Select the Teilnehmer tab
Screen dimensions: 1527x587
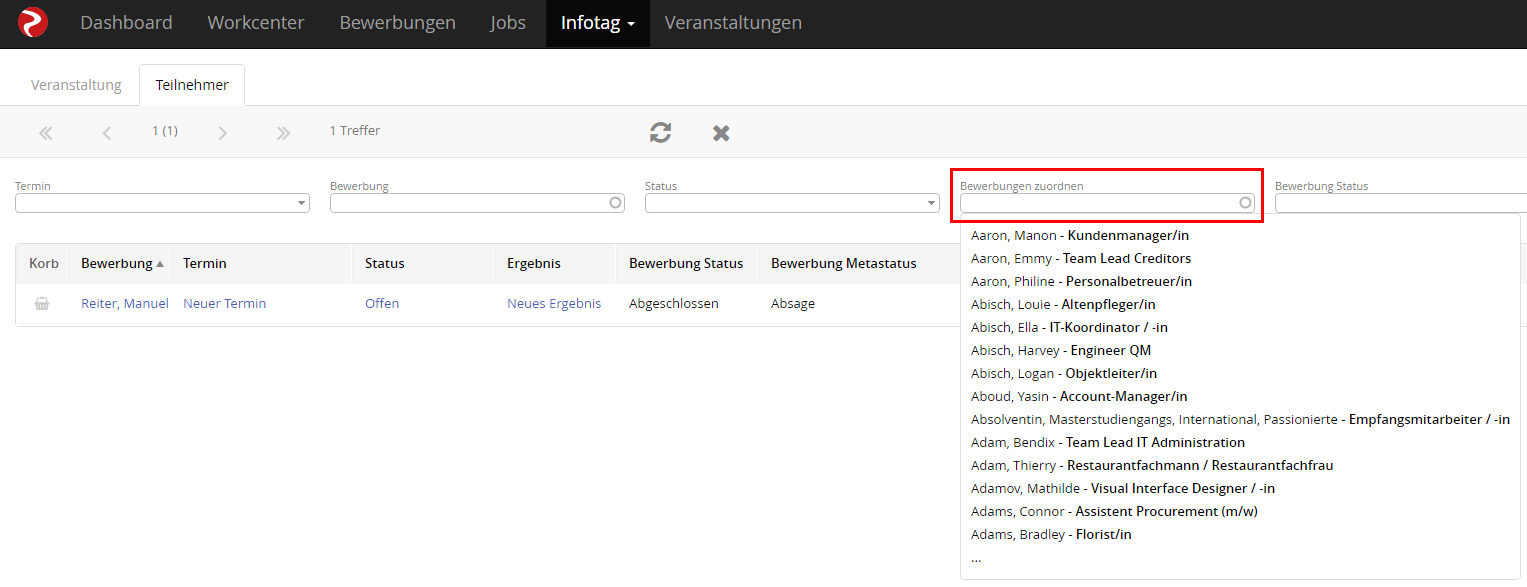click(192, 85)
